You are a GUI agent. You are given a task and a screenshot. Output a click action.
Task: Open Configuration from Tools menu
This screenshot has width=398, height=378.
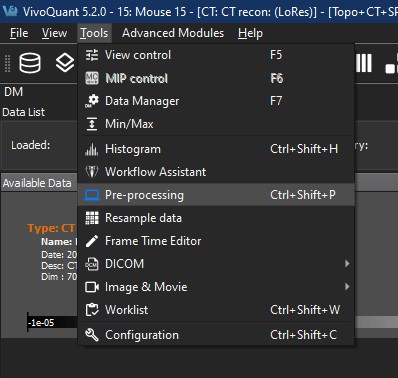(216, 335)
